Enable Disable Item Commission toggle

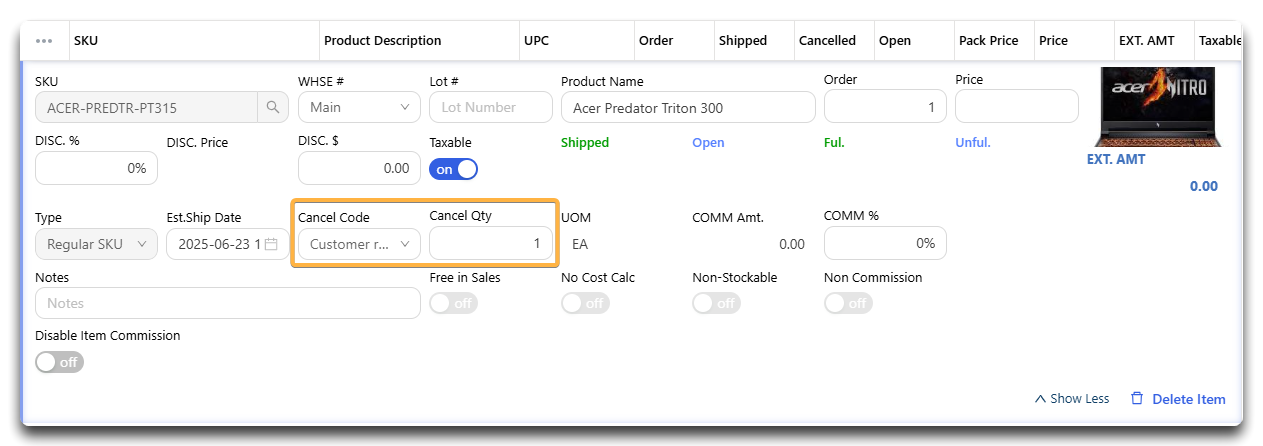(x=59, y=362)
